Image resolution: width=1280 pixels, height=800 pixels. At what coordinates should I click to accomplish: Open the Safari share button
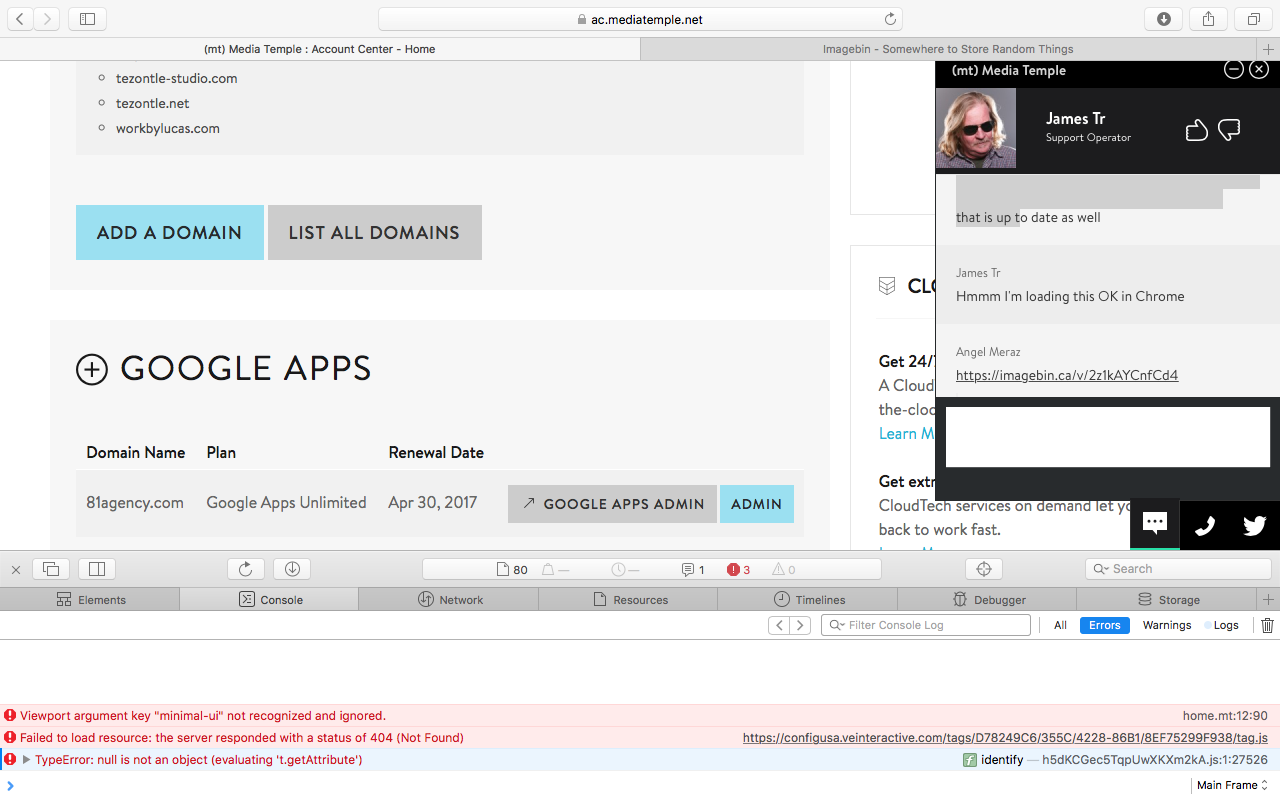1209,19
